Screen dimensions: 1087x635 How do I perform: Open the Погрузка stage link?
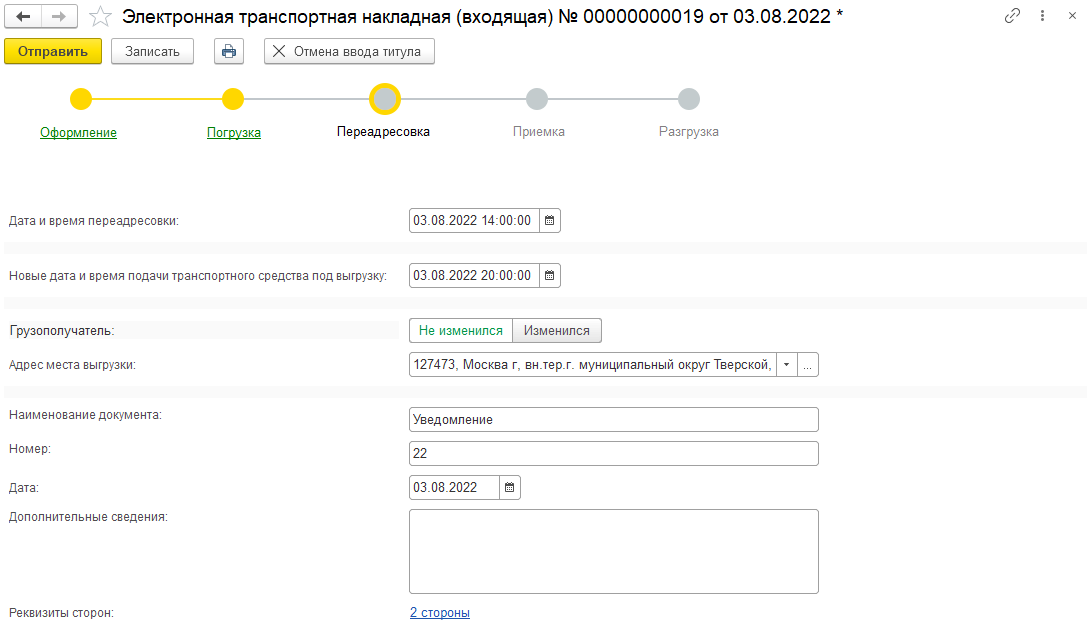234,132
